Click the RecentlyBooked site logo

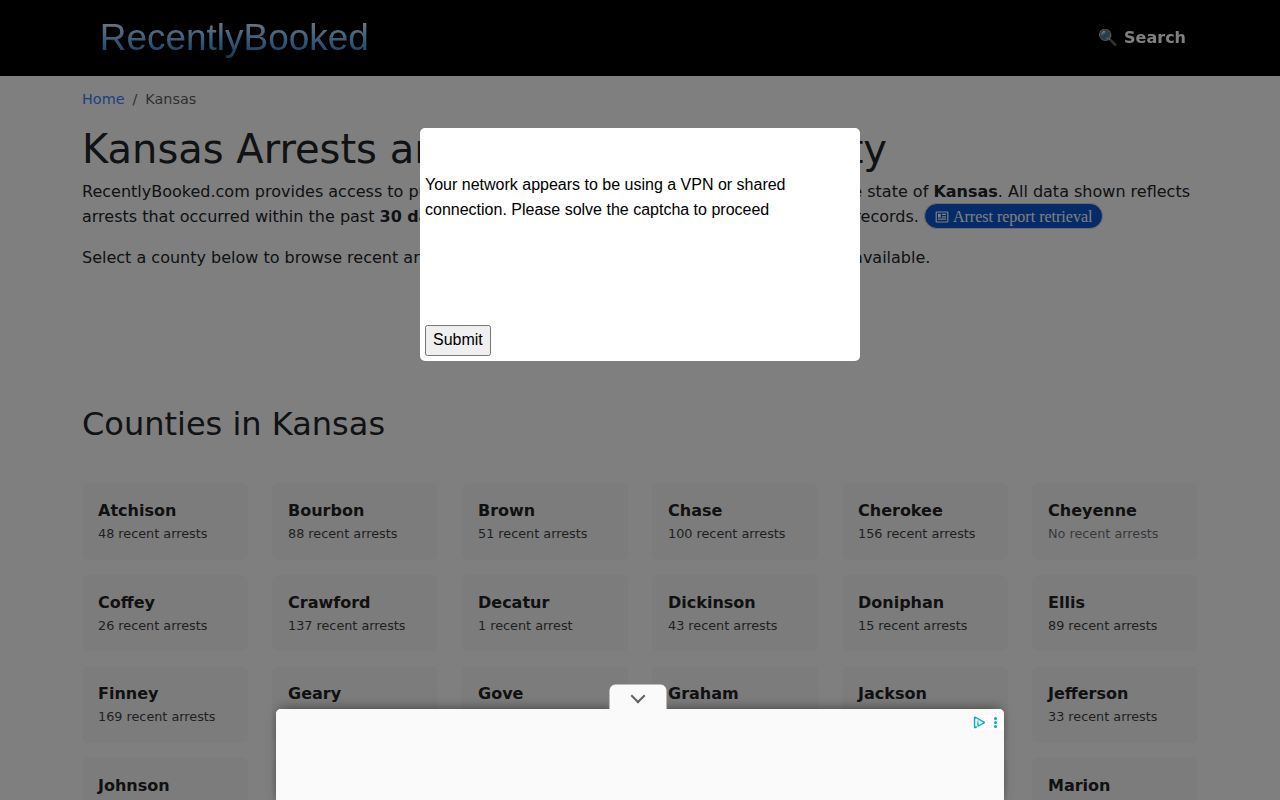[234, 37]
